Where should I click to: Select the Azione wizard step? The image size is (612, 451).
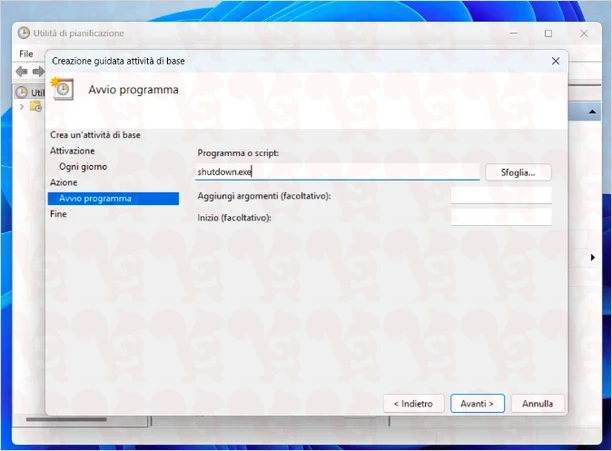pyautogui.click(x=64, y=183)
